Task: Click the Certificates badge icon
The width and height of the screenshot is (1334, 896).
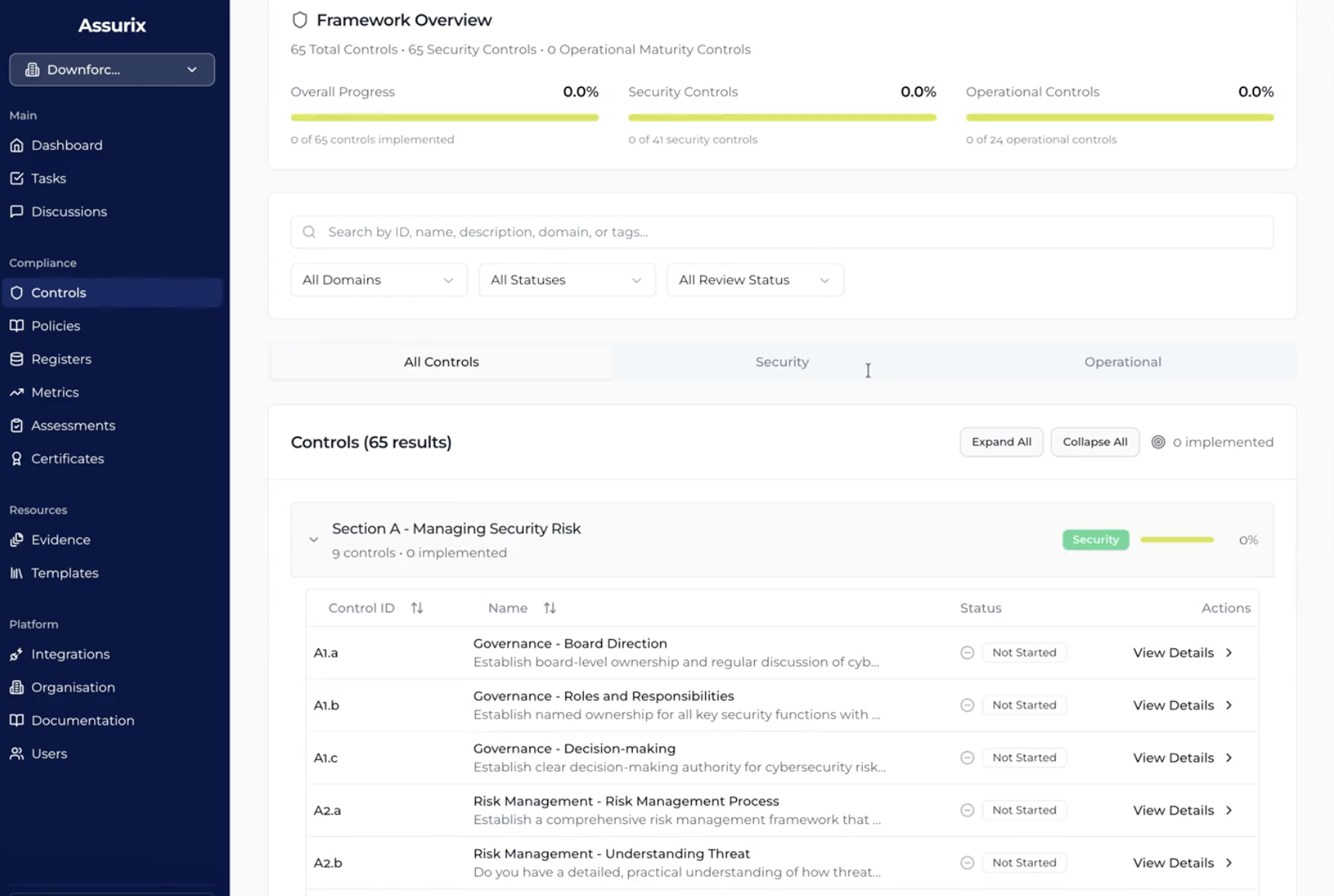Action: point(16,459)
